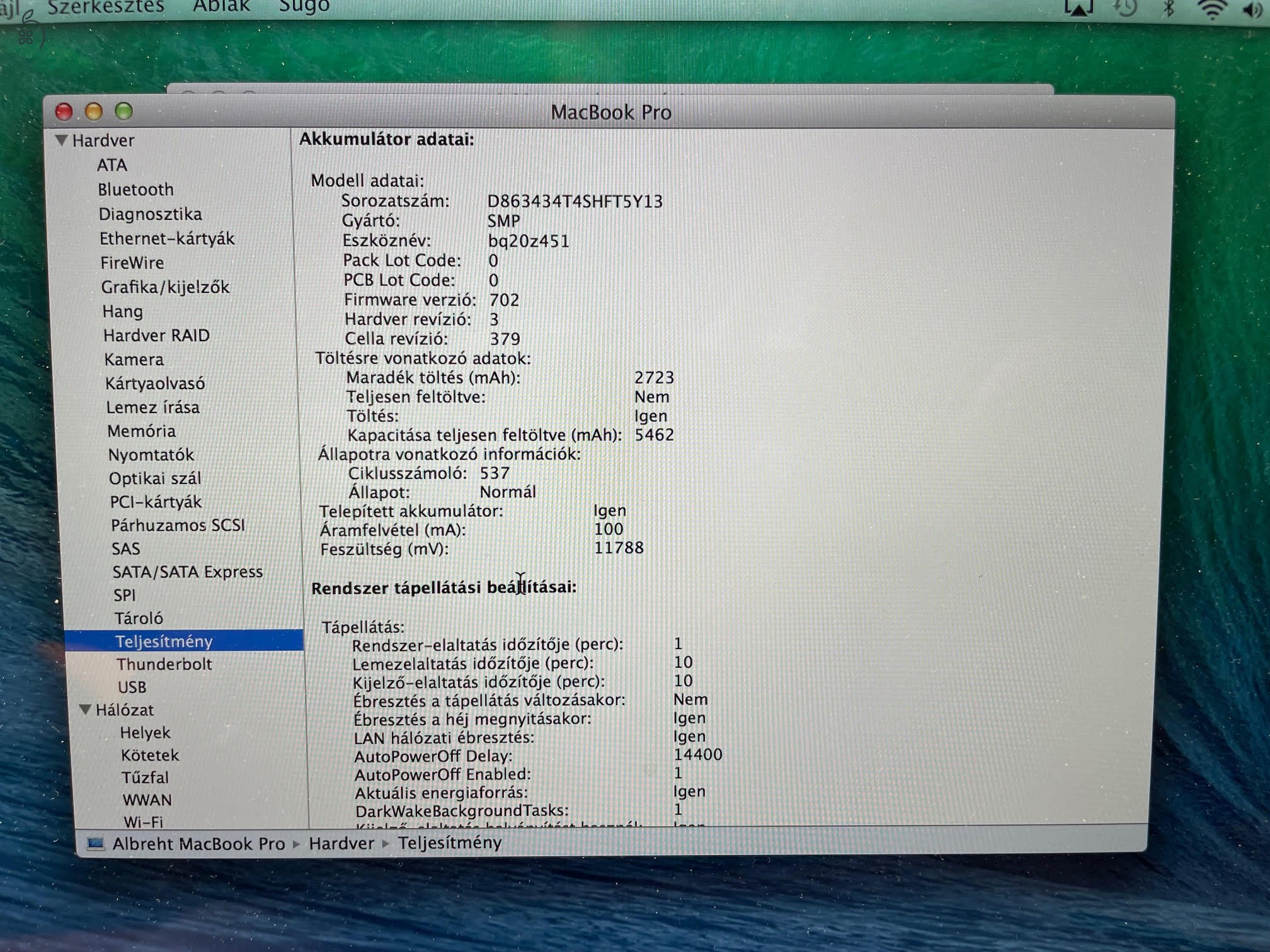This screenshot has height=952, width=1270.
Task: Open the Wi-Fi status menu icon
Action: pos(1212,9)
